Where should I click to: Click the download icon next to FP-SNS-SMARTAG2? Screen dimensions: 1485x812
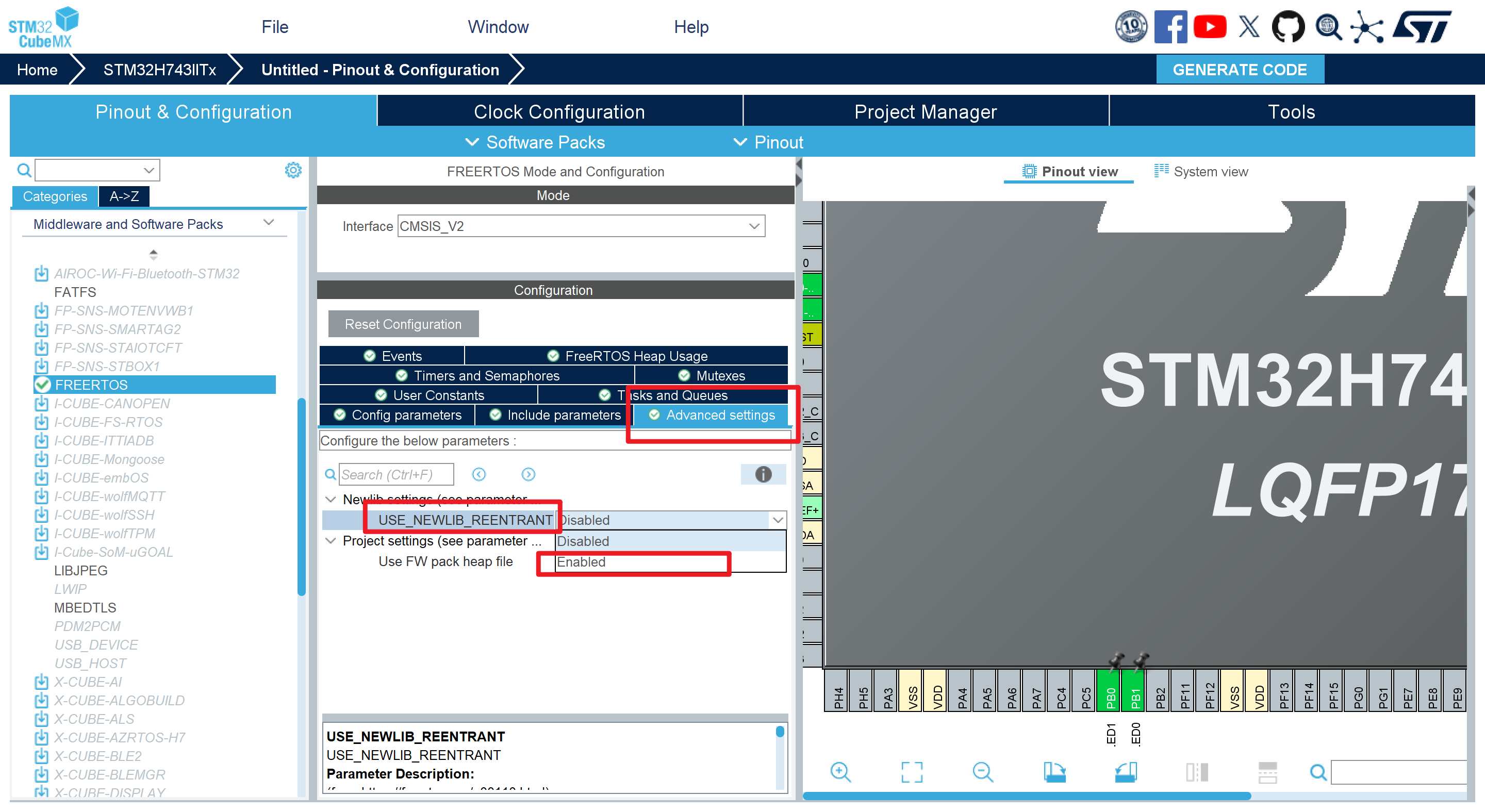pyautogui.click(x=41, y=329)
